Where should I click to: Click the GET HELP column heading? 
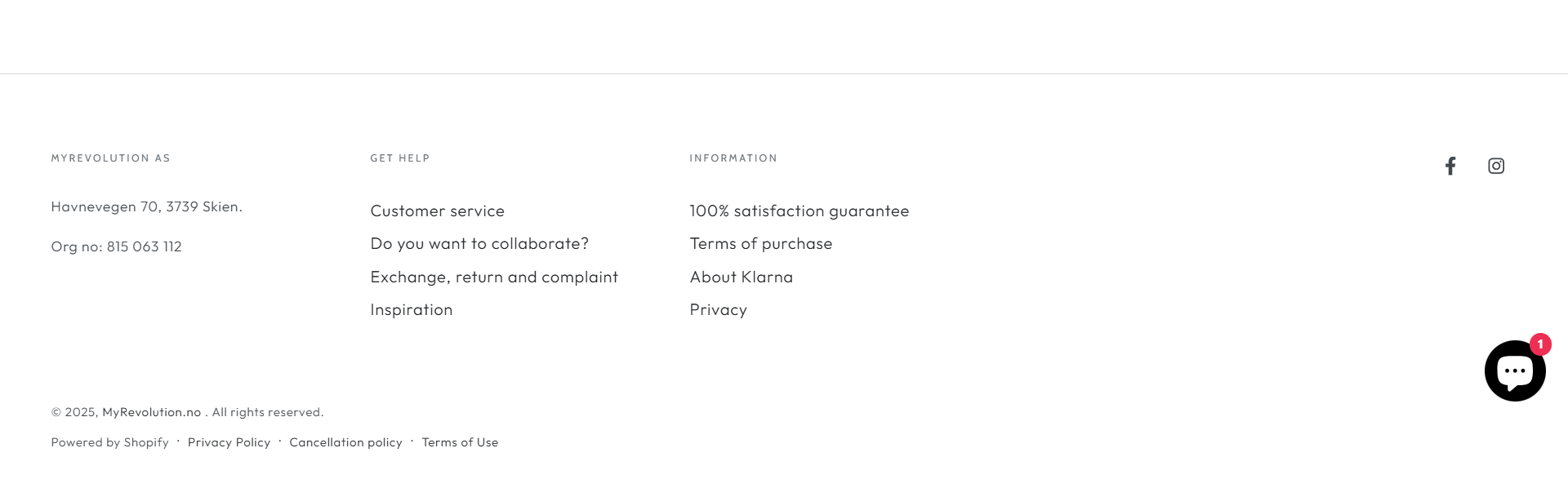[399, 158]
